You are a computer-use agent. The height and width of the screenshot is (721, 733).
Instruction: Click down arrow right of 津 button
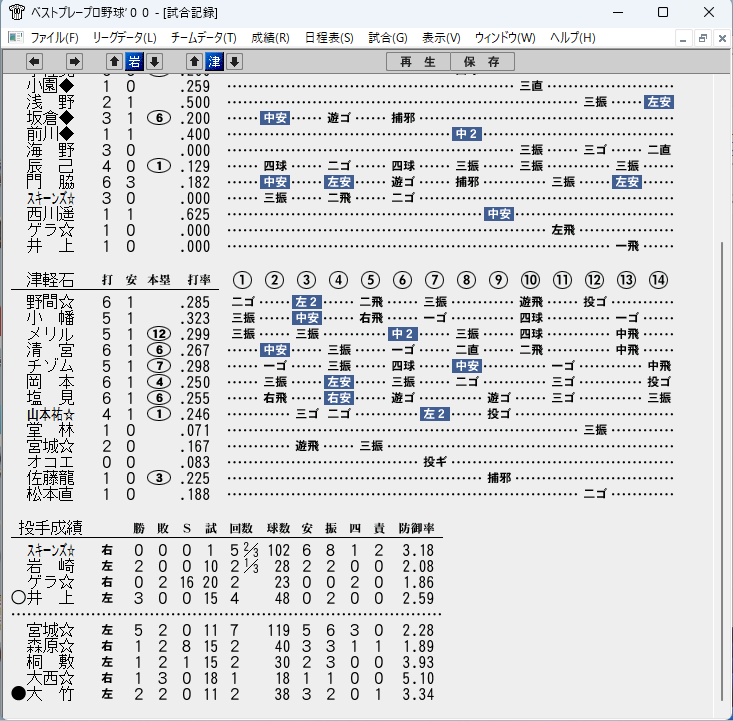(x=235, y=61)
